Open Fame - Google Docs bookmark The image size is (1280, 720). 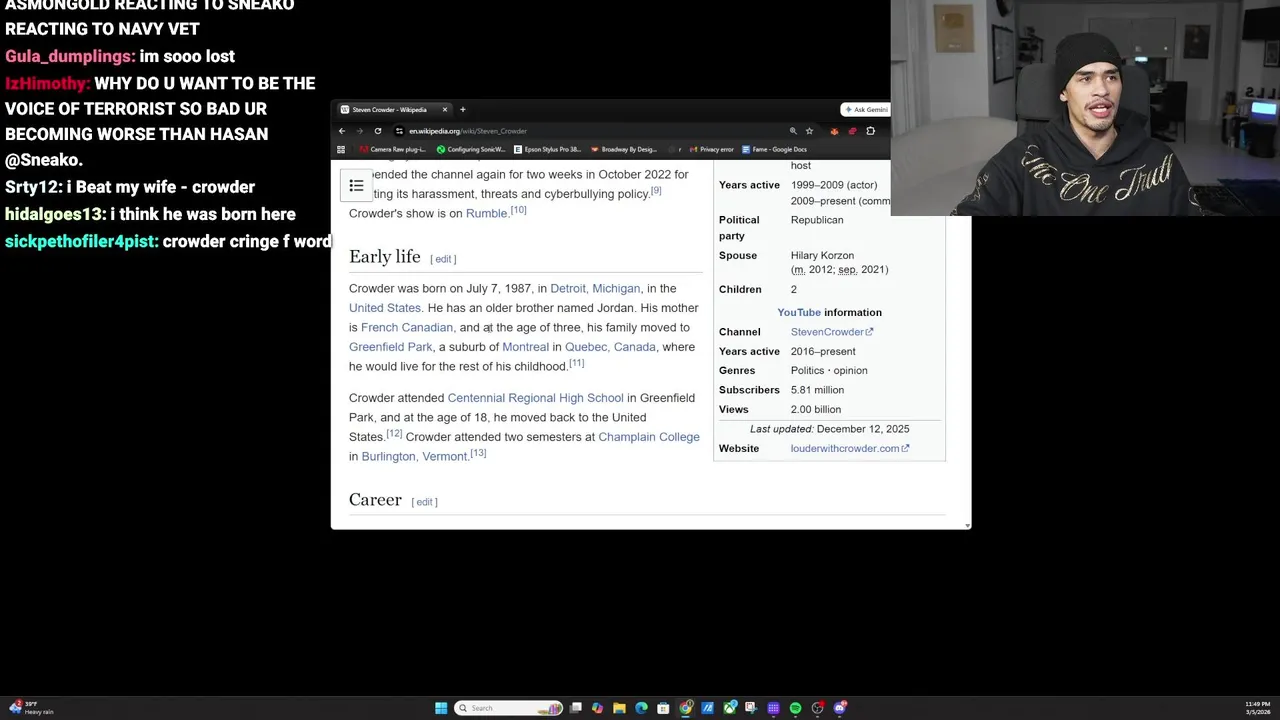tap(775, 149)
